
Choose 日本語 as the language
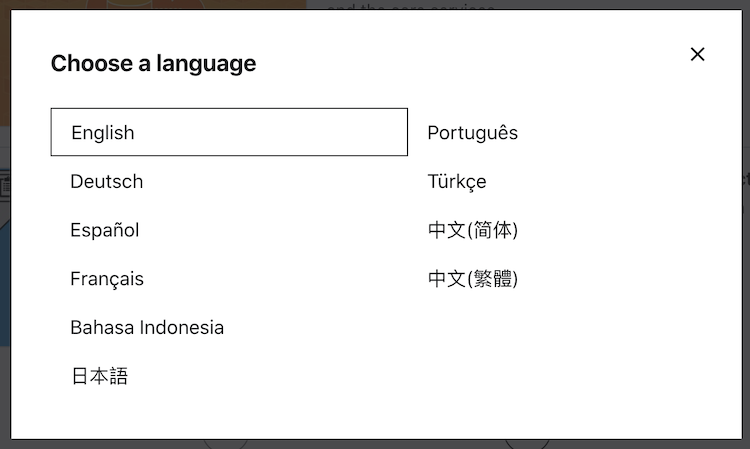coord(99,377)
